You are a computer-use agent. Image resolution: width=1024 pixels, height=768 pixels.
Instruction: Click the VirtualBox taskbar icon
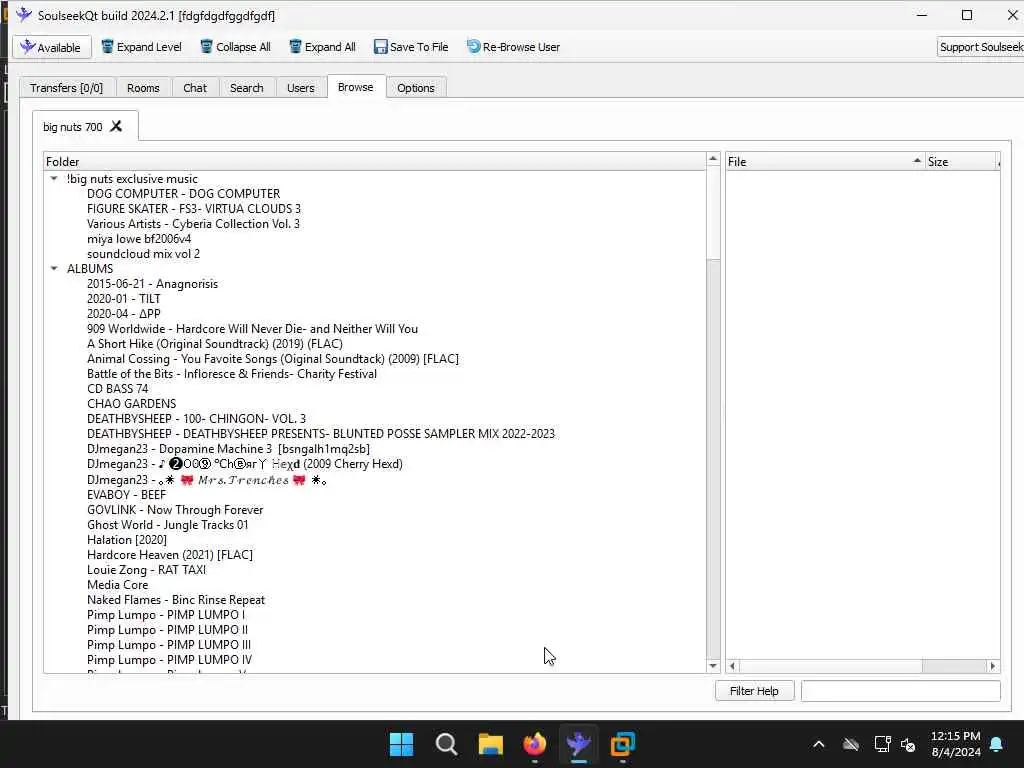pyautogui.click(x=623, y=744)
